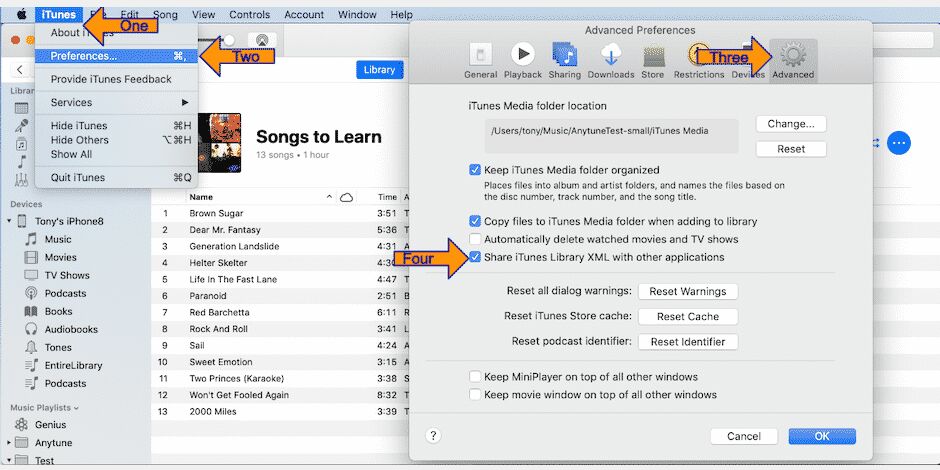Sort by the Name column
940x470 pixels.
pyautogui.click(x=201, y=197)
